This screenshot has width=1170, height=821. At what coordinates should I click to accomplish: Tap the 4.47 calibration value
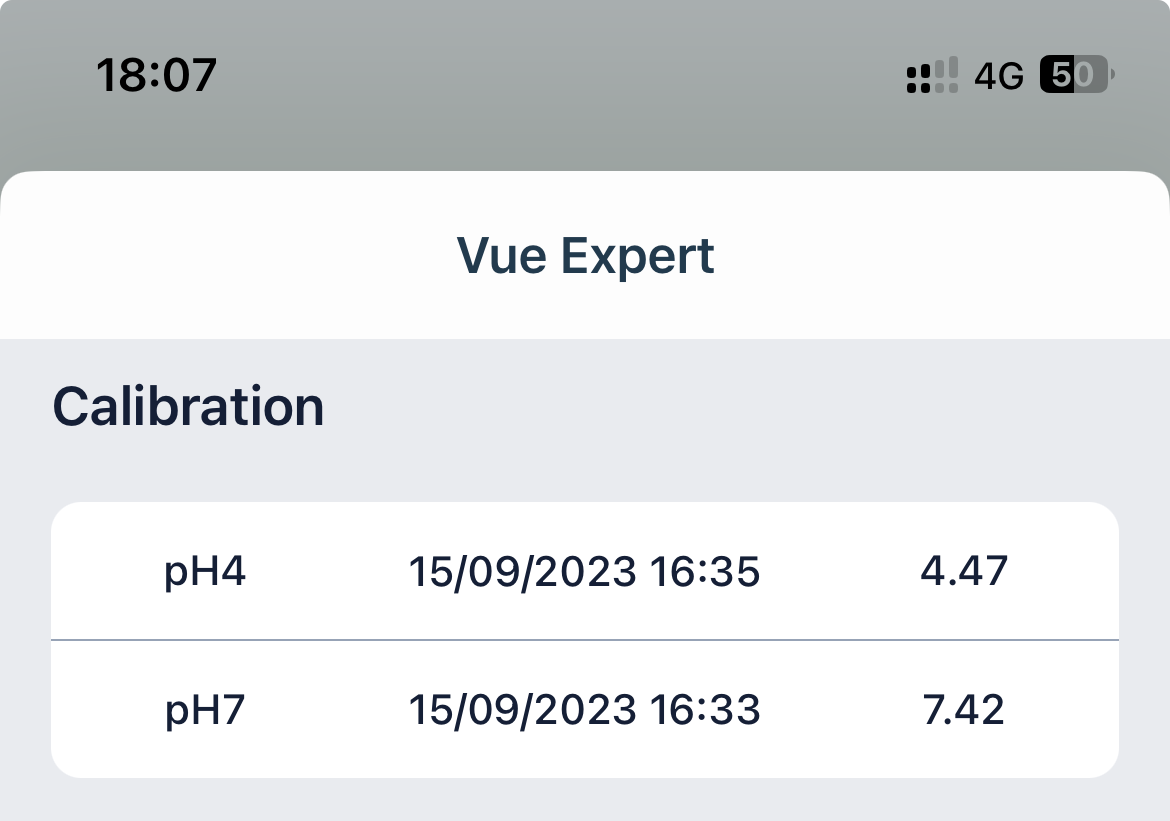(964, 572)
